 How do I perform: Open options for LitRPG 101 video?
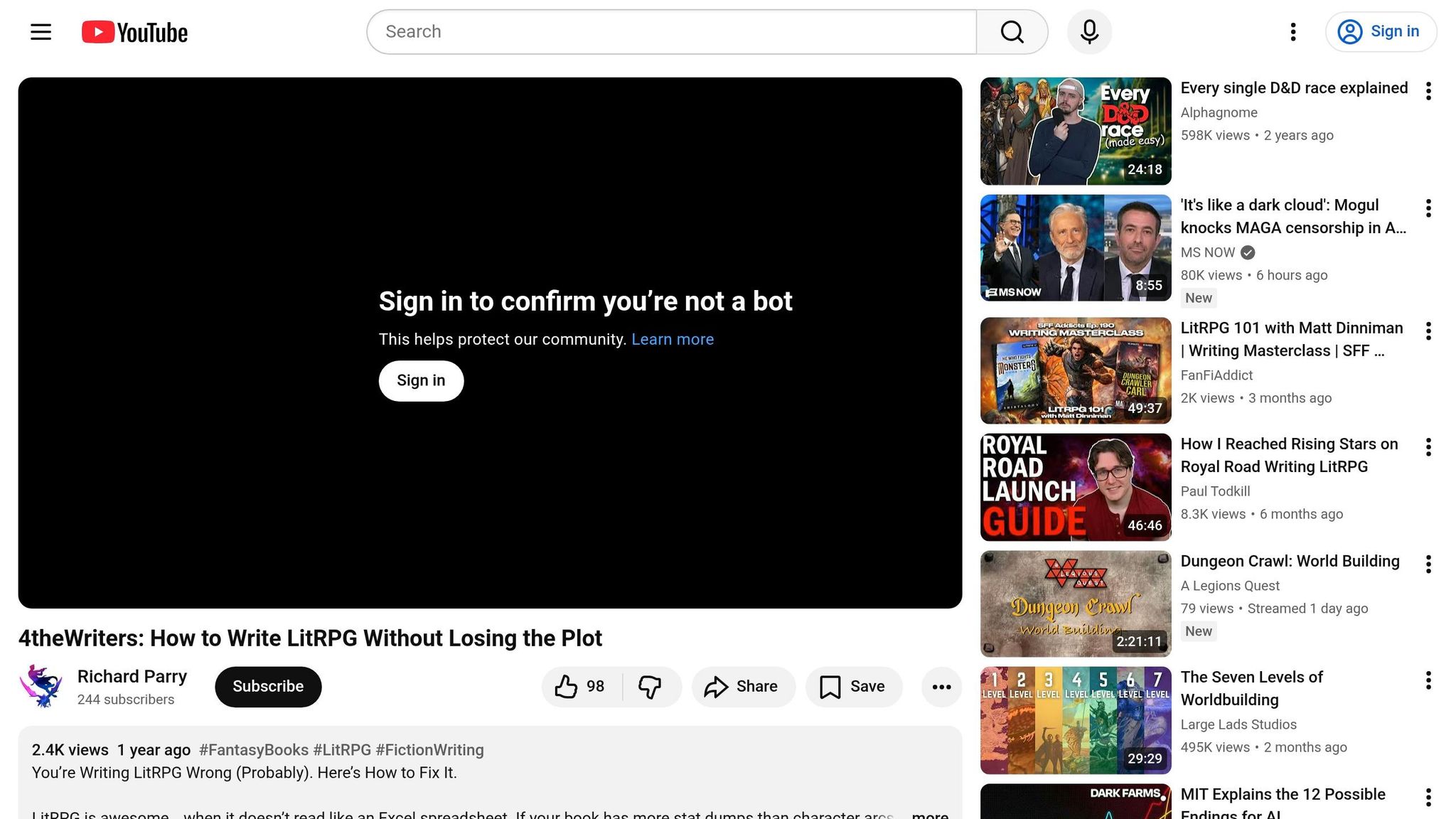[x=1428, y=331]
